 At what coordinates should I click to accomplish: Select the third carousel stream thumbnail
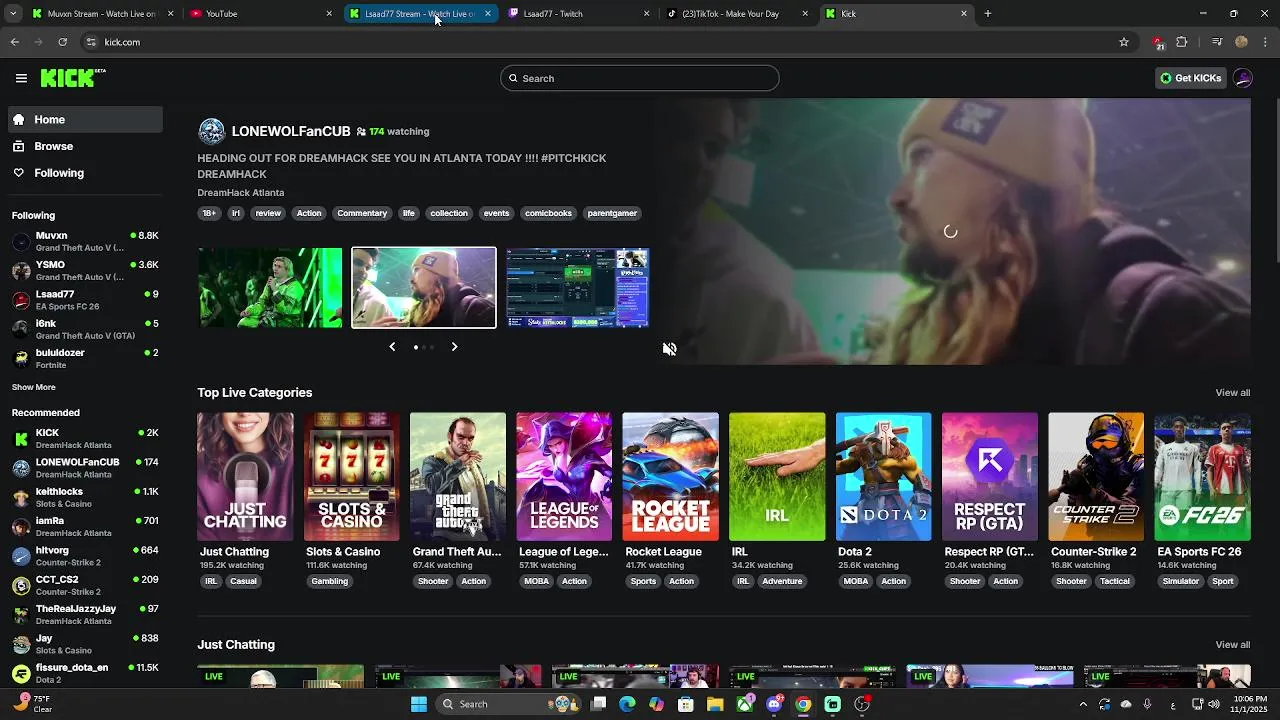(577, 288)
